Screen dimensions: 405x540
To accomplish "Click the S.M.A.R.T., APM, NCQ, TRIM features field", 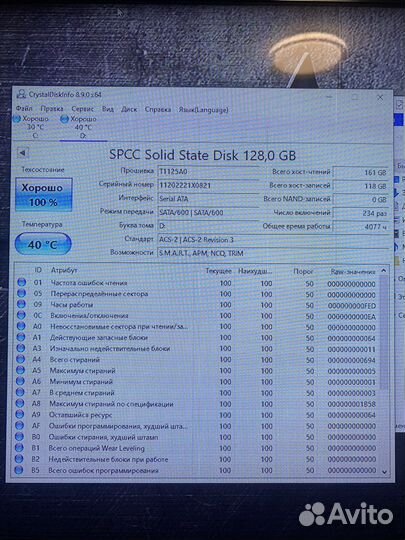I will (273, 253).
